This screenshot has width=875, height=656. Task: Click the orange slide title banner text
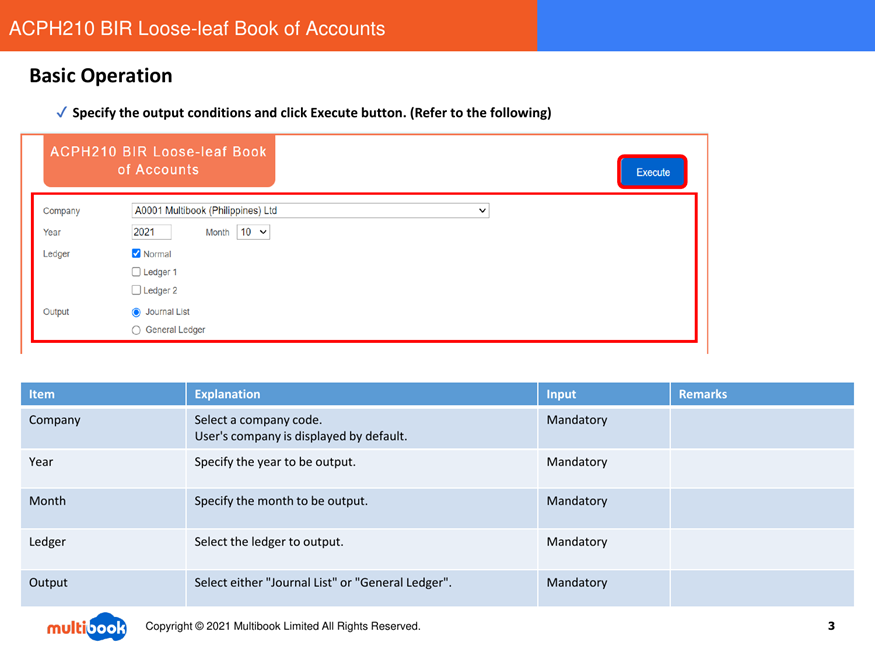pos(197,28)
